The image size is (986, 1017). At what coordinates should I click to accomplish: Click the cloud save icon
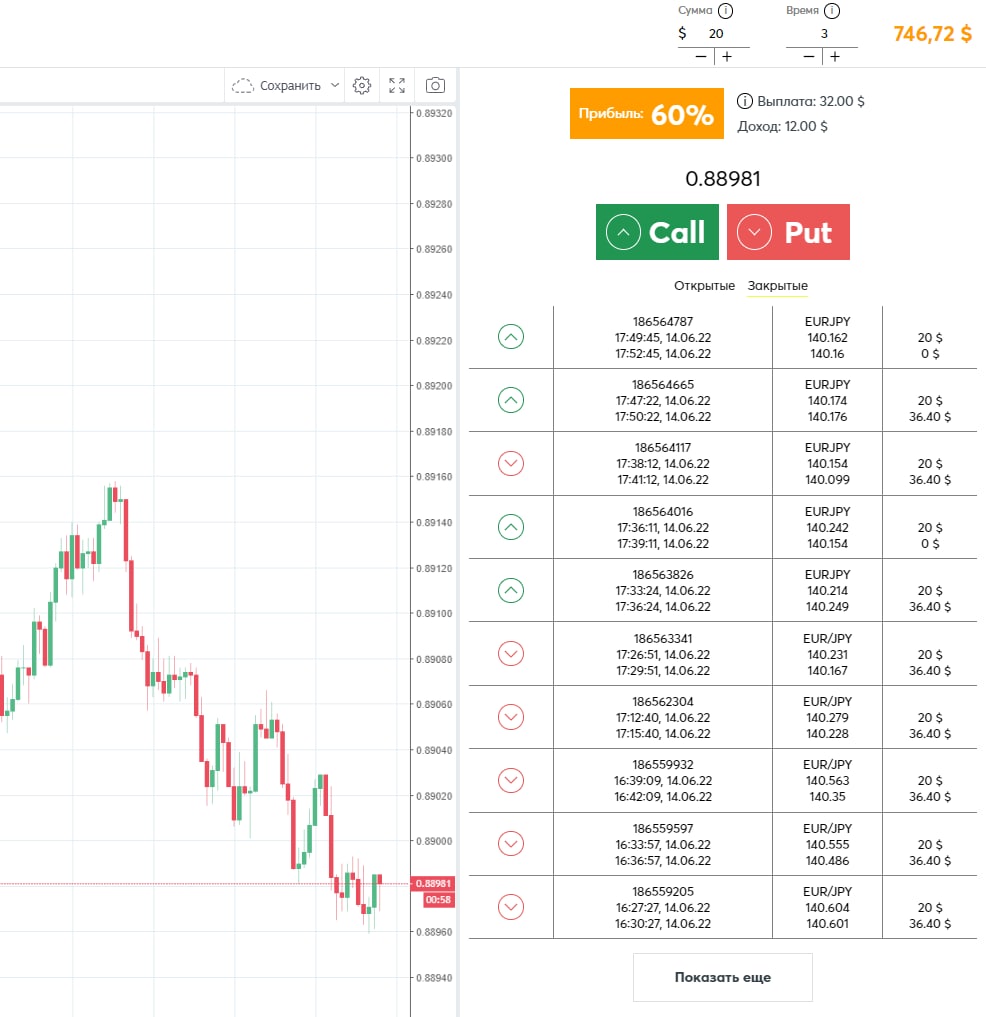[x=243, y=86]
